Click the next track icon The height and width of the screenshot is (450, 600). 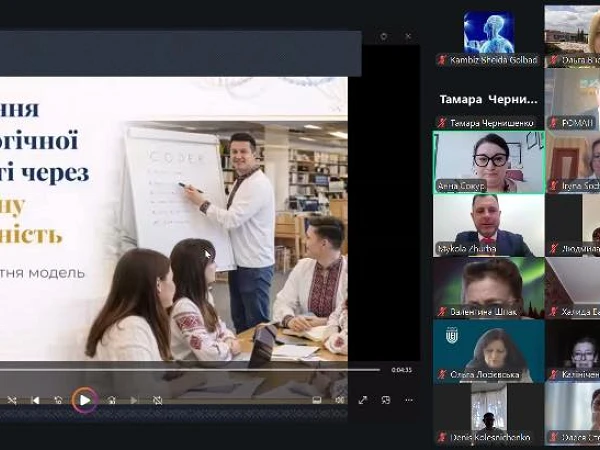click(134, 400)
